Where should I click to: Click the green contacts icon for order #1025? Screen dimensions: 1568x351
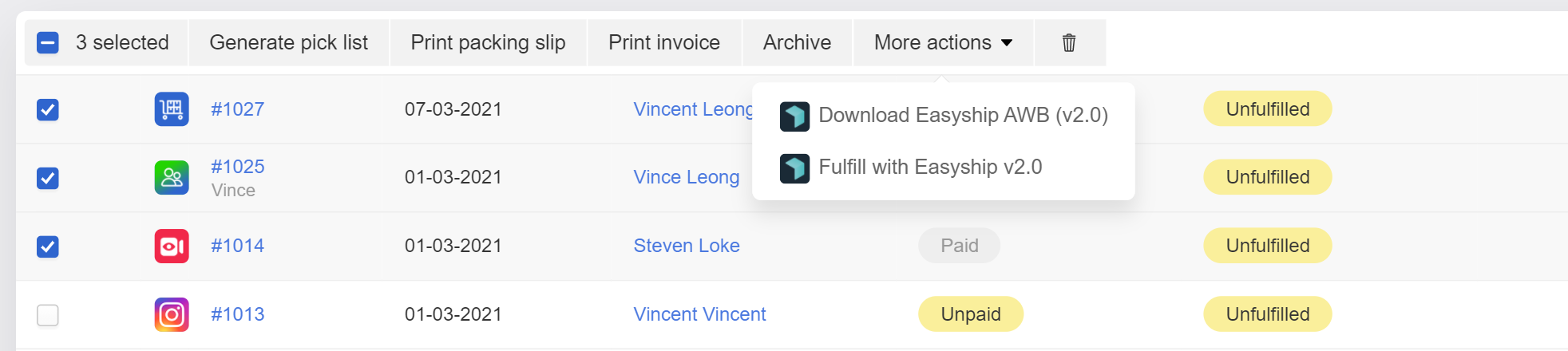tap(172, 177)
